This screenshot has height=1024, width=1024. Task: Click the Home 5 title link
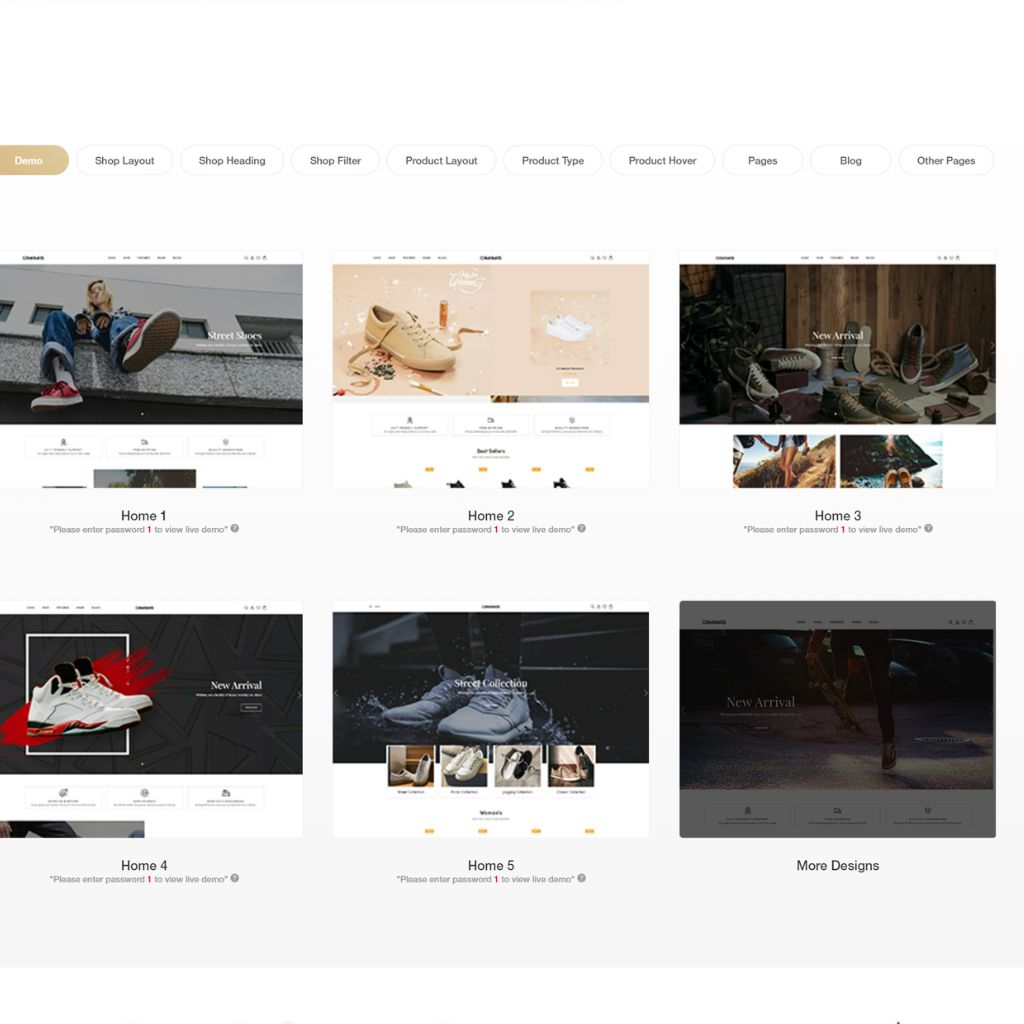click(x=490, y=865)
